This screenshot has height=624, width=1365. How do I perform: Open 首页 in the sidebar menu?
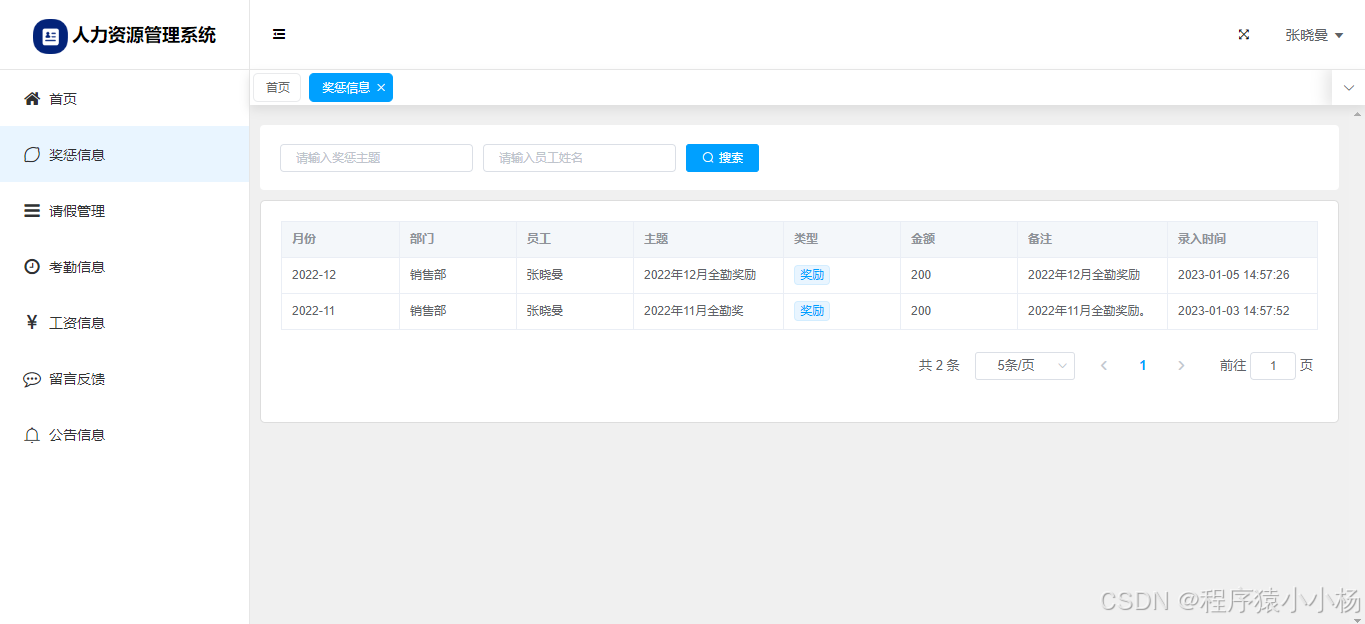[124, 98]
